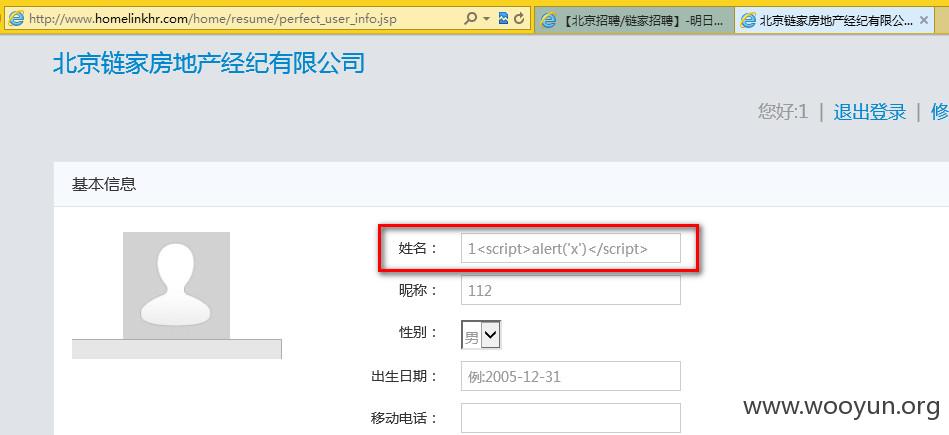Close the 北京链家房地产经纪有限公司 tab
Image resolution: width=949 pixels, height=435 pixels.
[x=924, y=20]
